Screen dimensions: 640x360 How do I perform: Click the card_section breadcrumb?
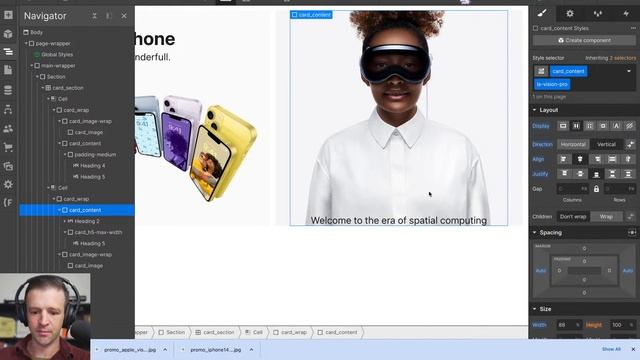[x=215, y=332]
